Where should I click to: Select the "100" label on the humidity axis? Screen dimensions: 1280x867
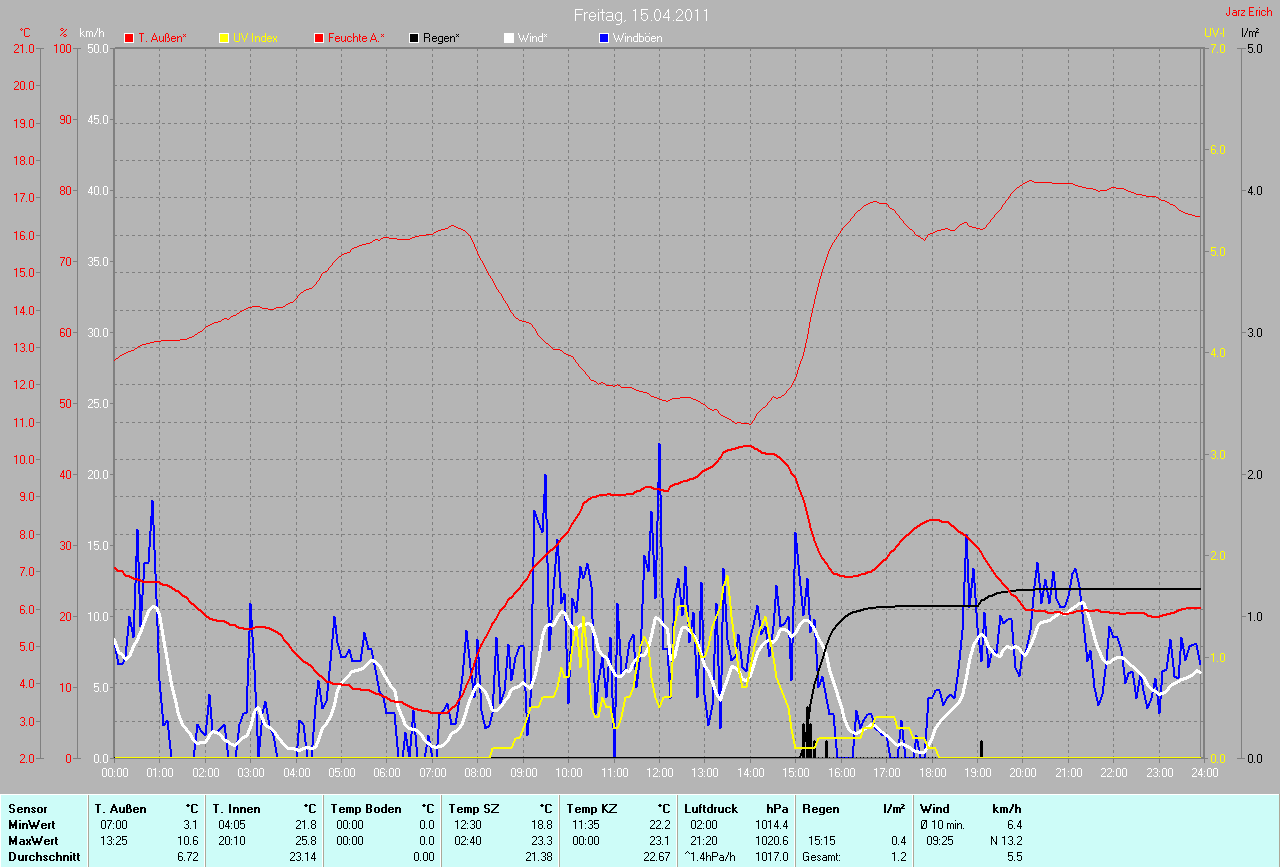[65, 48]
